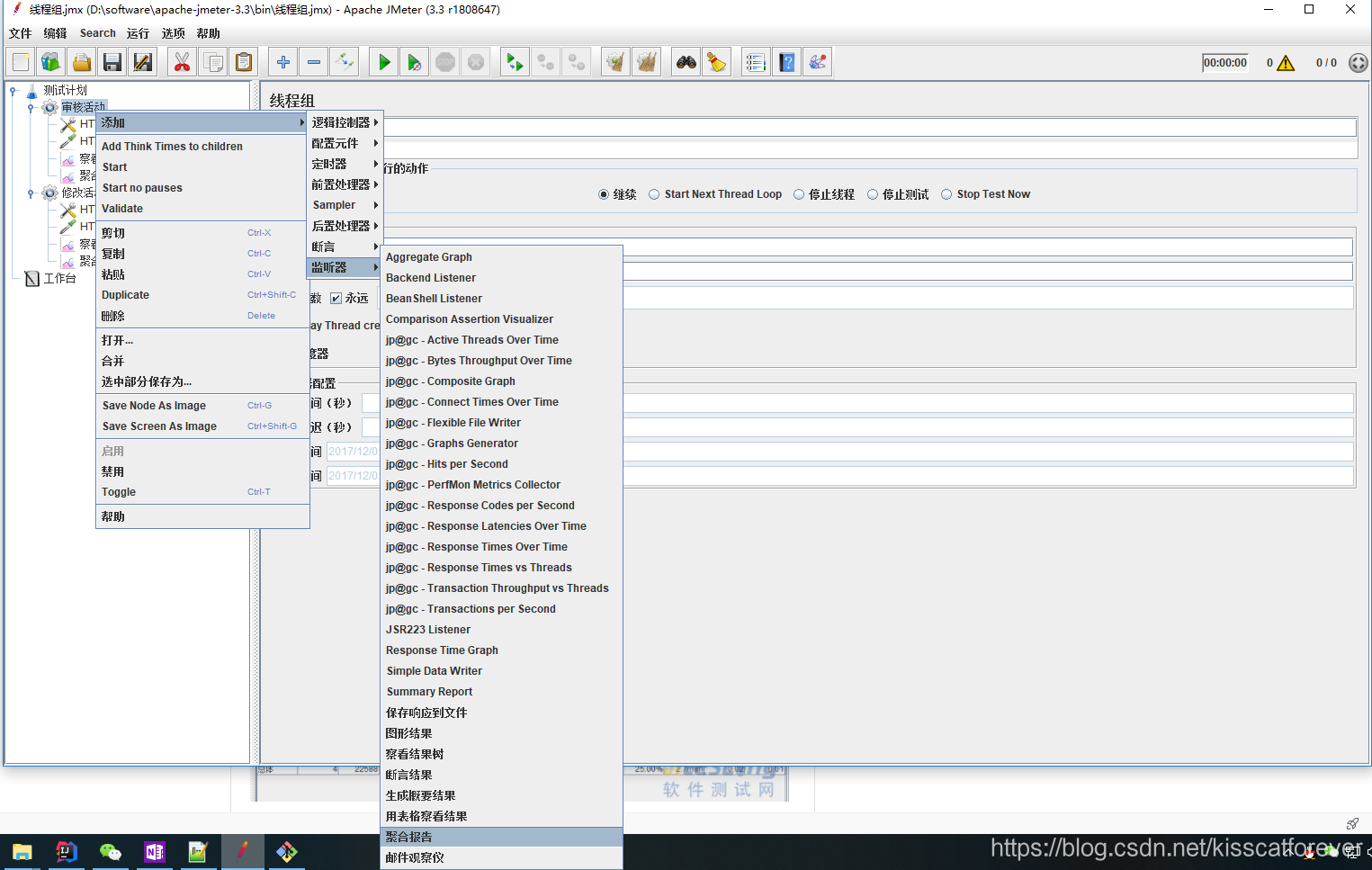Image resolution: width=1372 pixels, height=870 pixels.
Task: Click the Open file folder icon
Action: coord(82,62)
